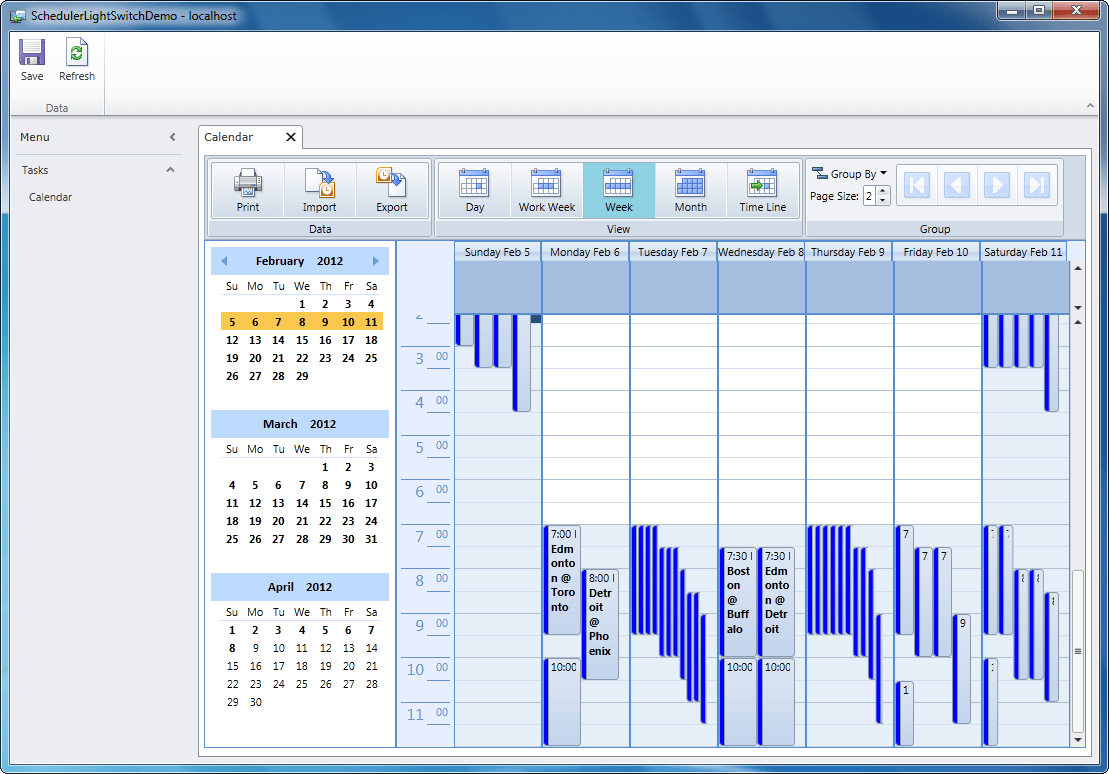Image resolution: width=1109 pixels, height=774 pixels.
Task: Select February 15 in the date navigator
Action: [x=302, y=340]
